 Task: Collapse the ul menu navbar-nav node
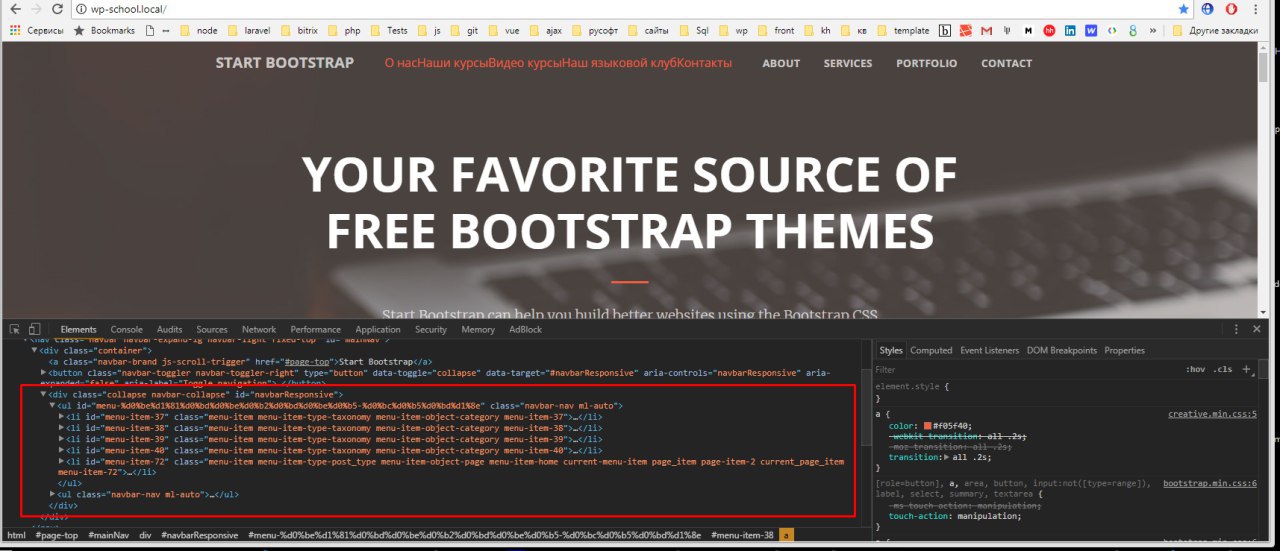(x=52, y=406)
